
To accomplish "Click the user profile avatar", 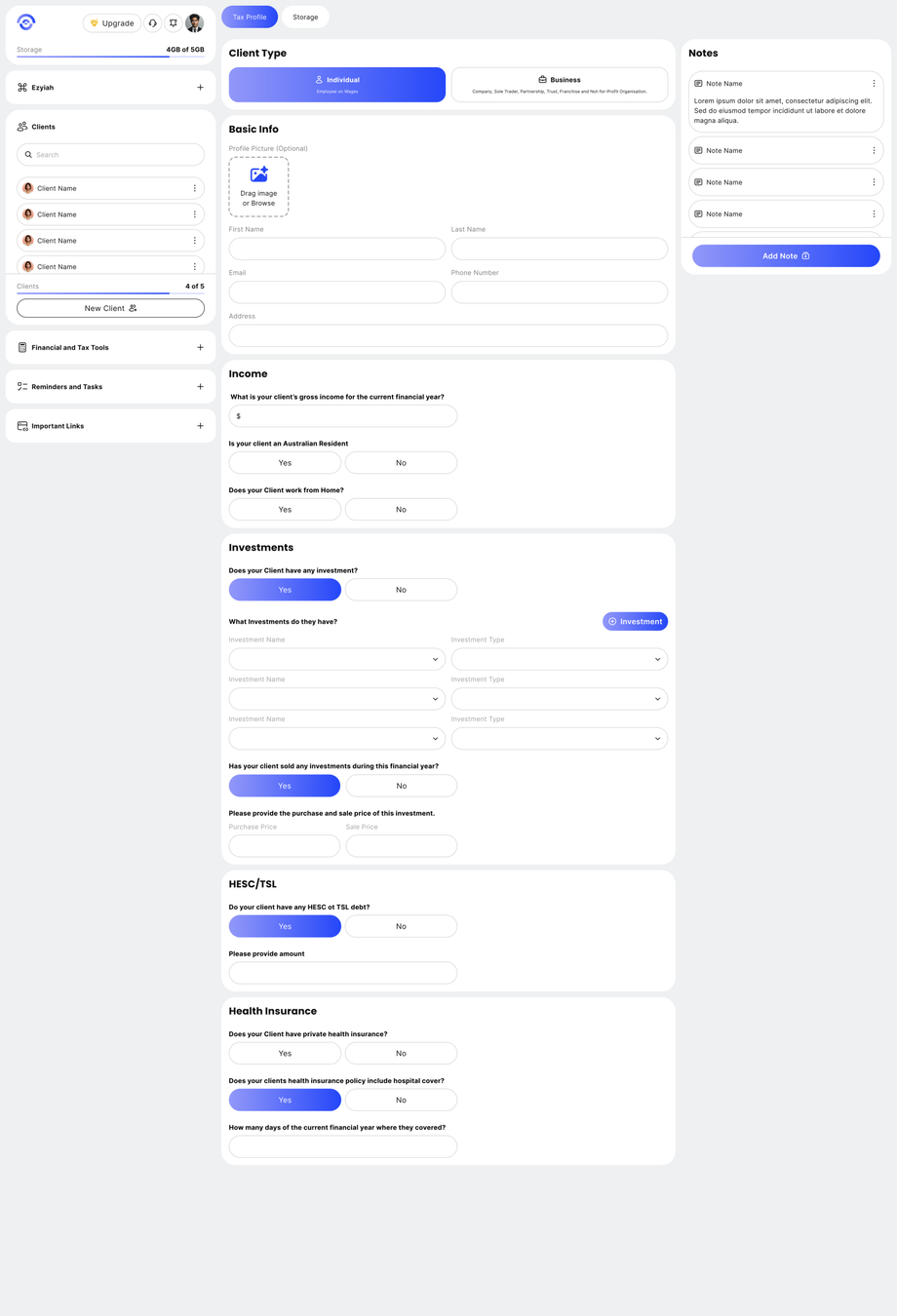I will [x=195, y=23].
